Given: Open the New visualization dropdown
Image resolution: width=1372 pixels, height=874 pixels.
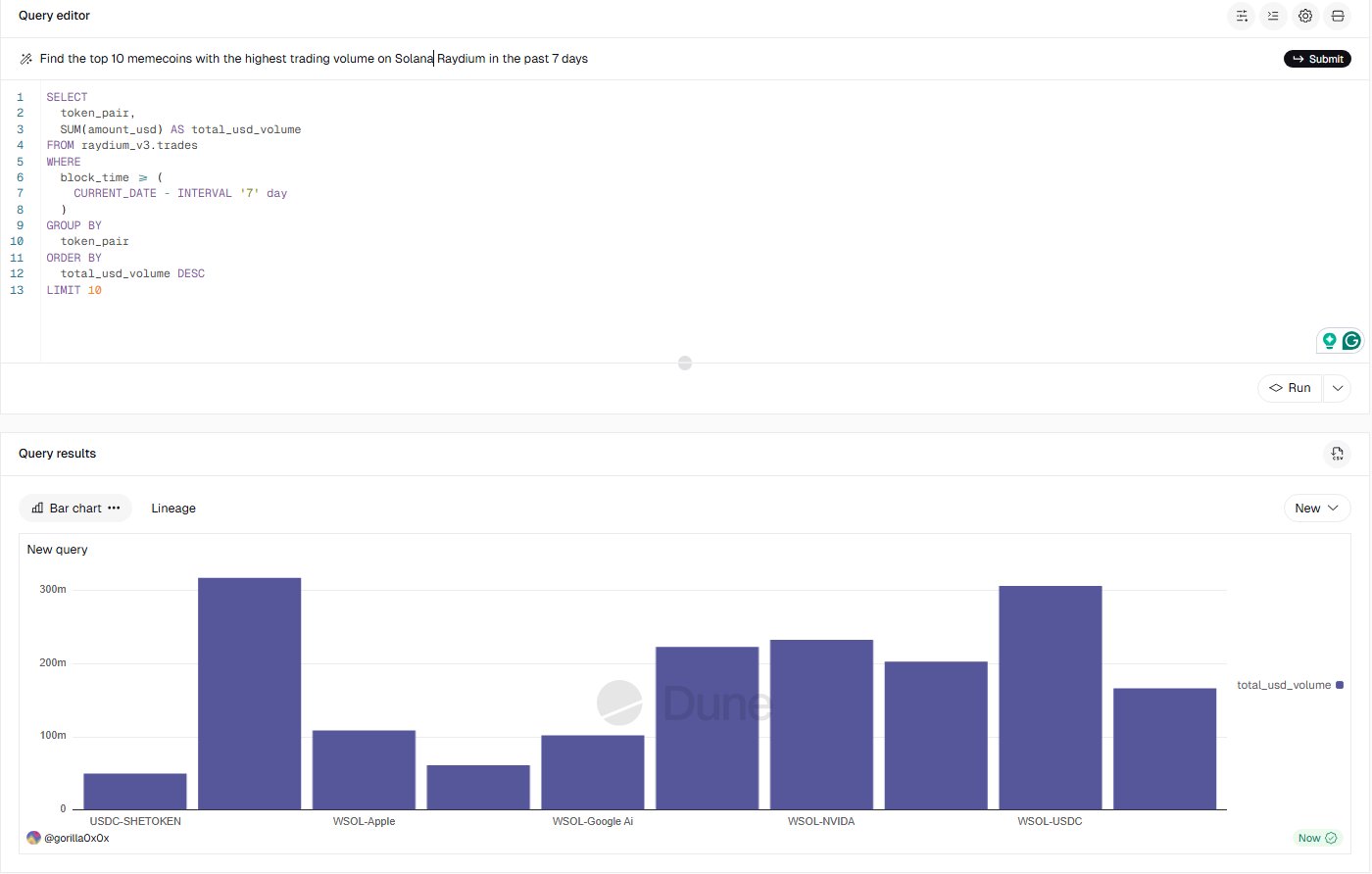Looking at the screenshot, I should pyautogui.click(x=1316, y=509).
